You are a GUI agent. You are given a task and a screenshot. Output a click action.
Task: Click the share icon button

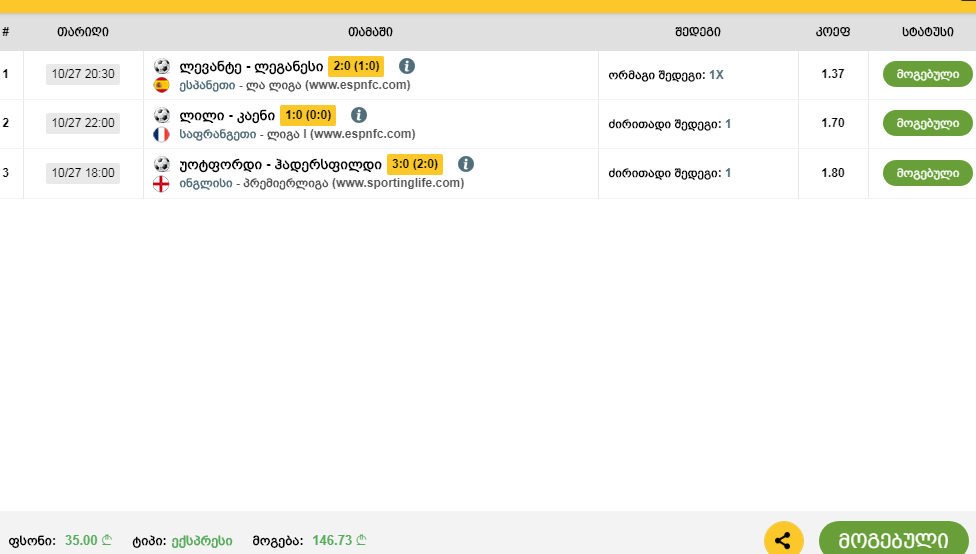783,539
